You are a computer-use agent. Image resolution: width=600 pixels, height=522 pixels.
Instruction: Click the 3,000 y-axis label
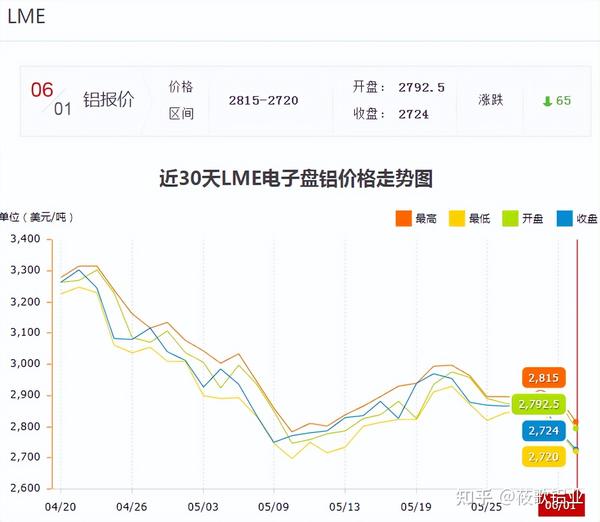point(25,363)
